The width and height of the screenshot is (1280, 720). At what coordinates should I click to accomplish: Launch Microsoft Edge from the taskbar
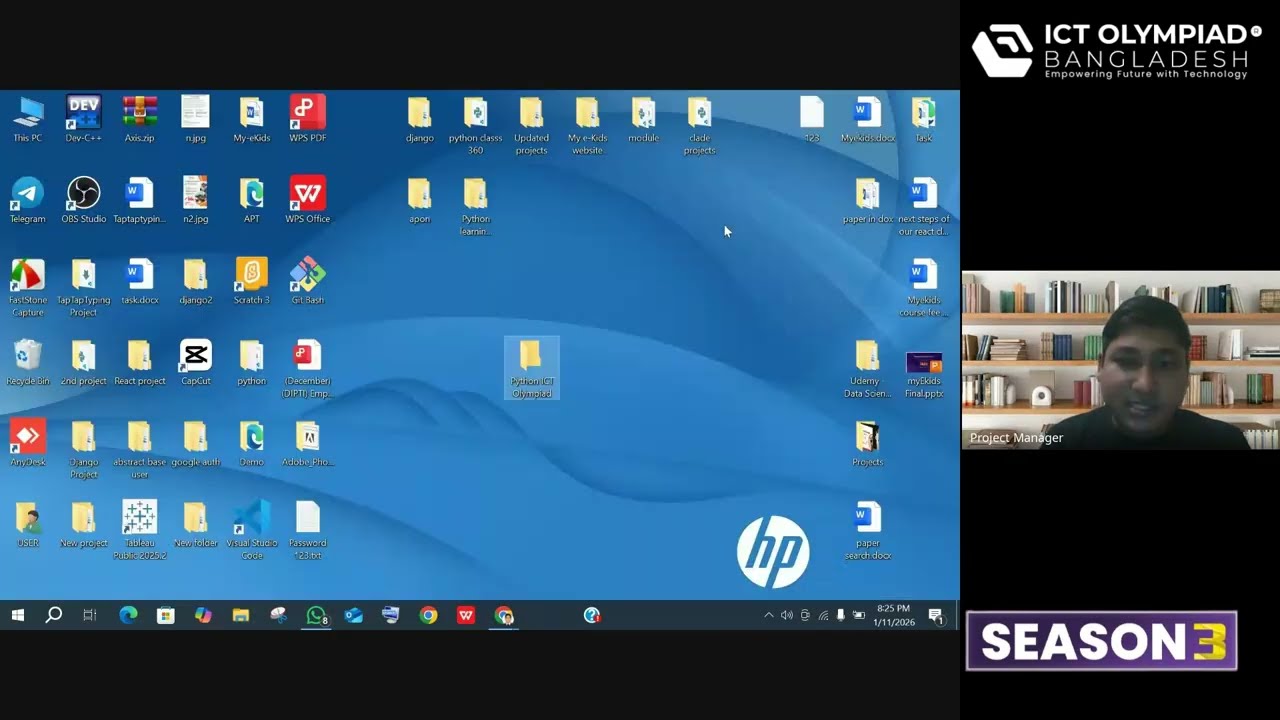click(x=128, y=615)
